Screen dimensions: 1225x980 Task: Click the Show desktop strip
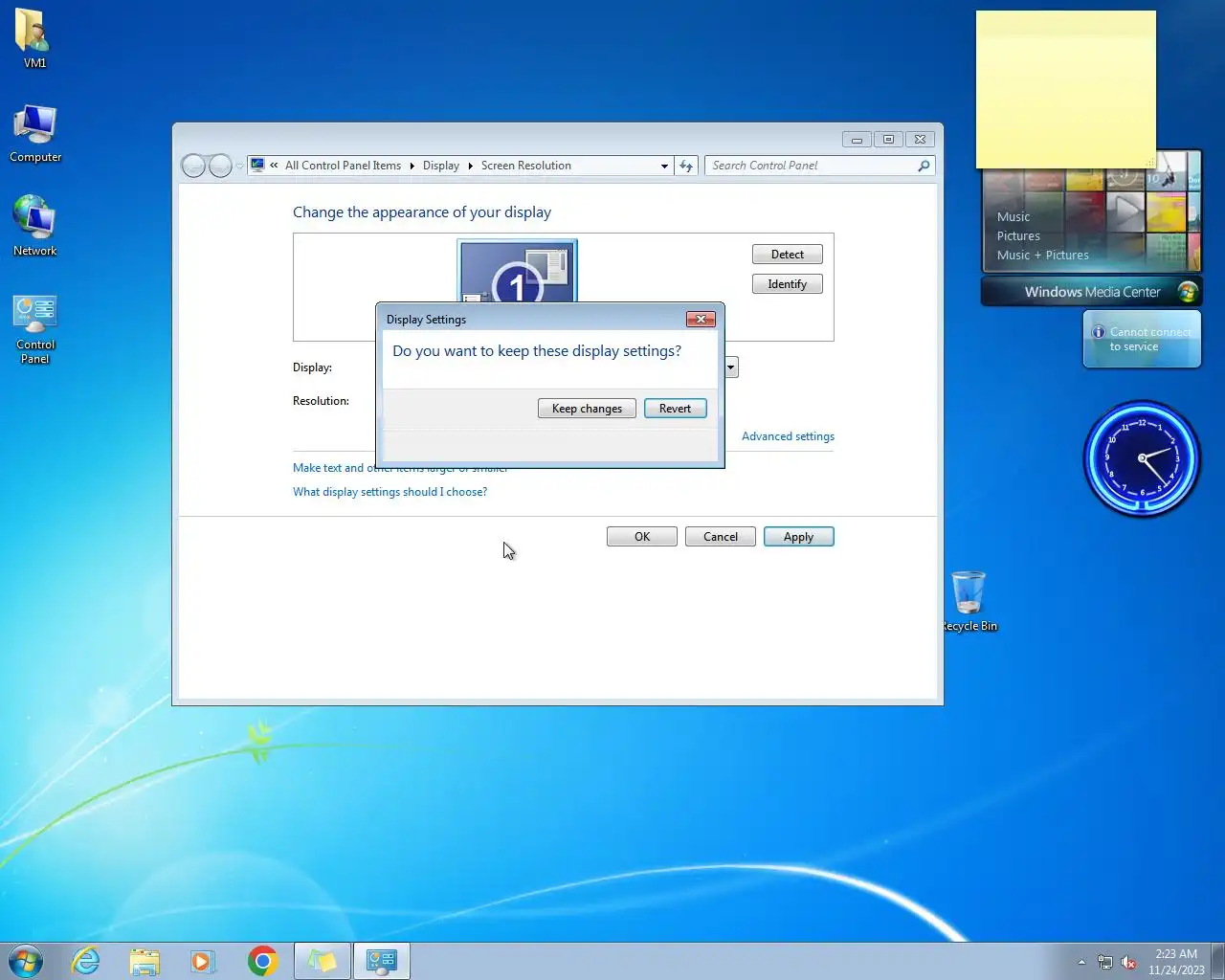tap(1218, 961)
